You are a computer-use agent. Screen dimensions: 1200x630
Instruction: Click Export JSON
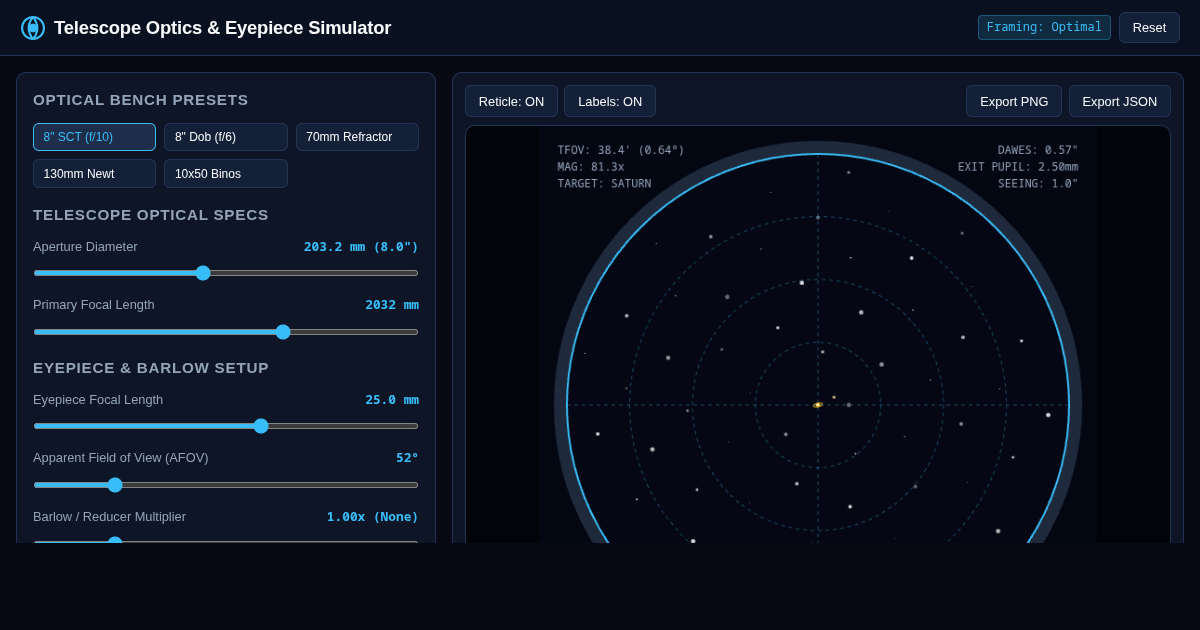pyautogui.click(x=1120, y=101)
